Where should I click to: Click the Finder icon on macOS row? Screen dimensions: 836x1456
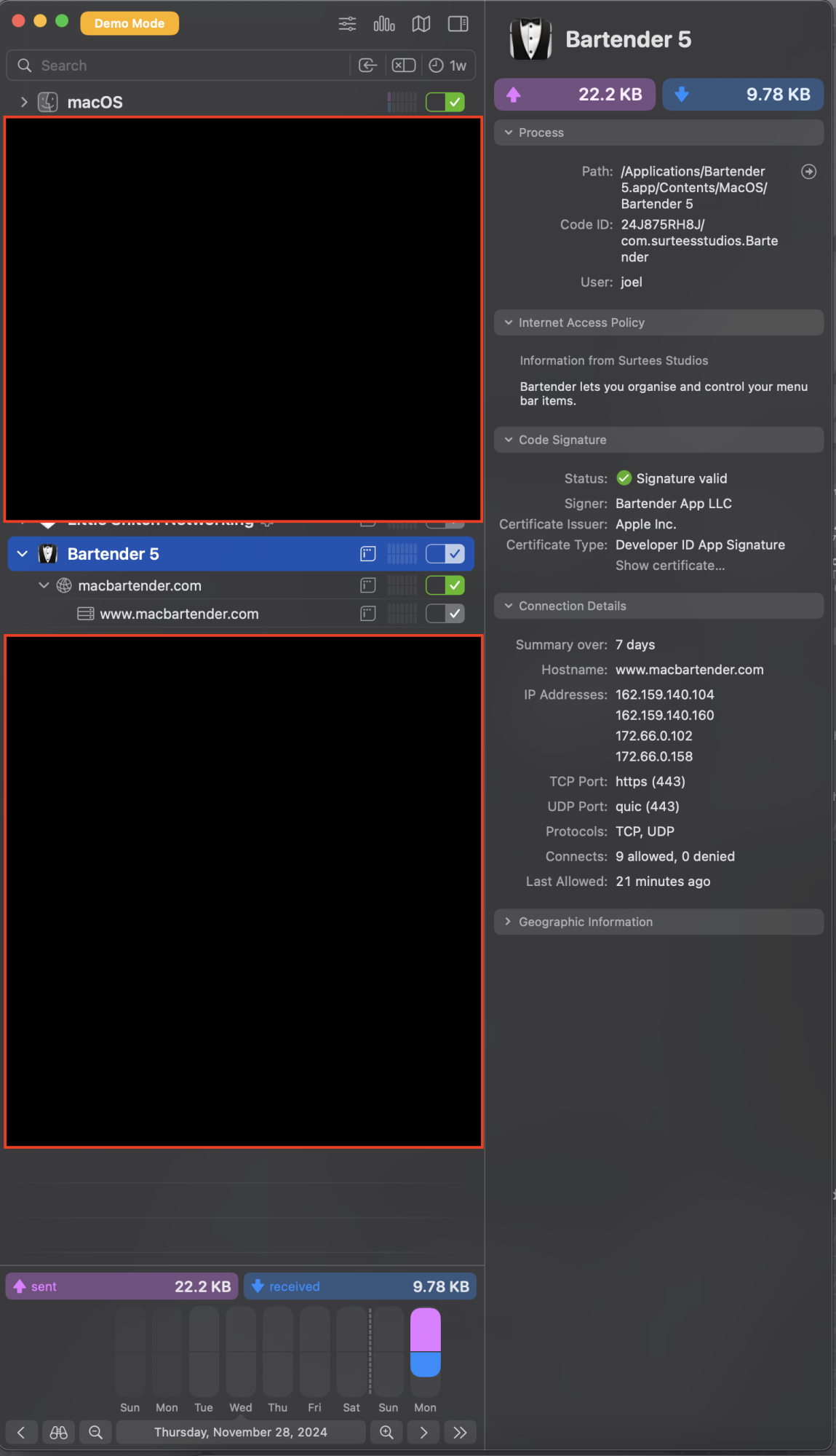[48, 102]
